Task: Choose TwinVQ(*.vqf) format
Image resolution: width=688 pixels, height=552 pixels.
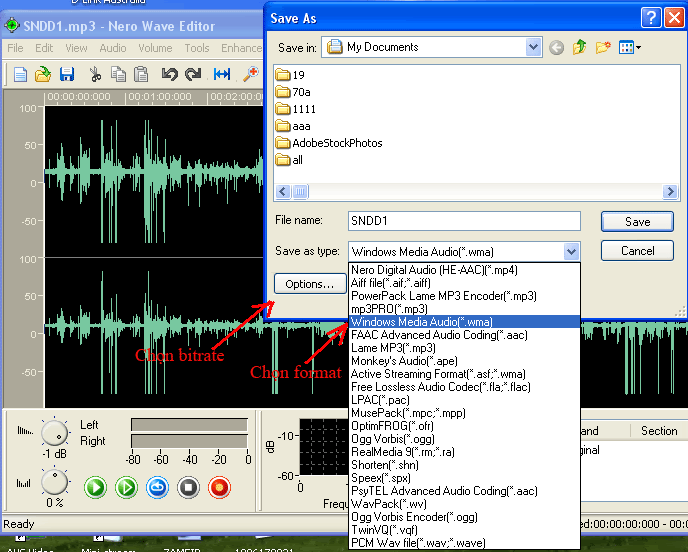Action: point(464,530)
